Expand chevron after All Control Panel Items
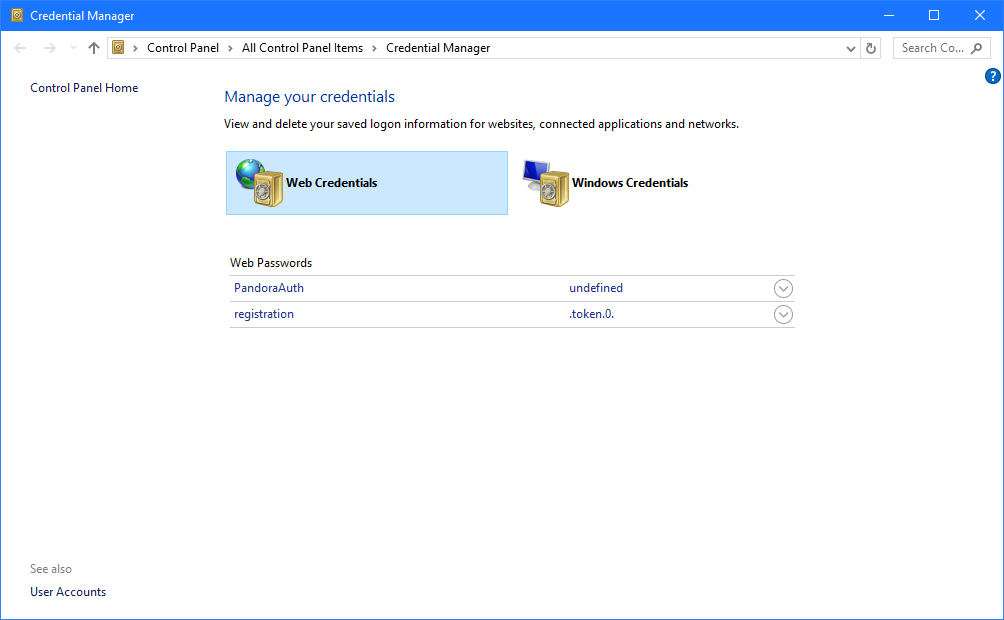The width and height of the screenshot is (1004, 620). (x=375, y=49)
